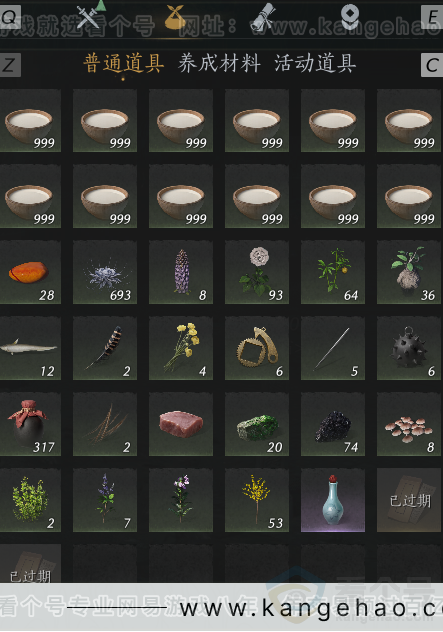Select the 普通道具 tab
This screenshot has height=632, width=443.
123,63
